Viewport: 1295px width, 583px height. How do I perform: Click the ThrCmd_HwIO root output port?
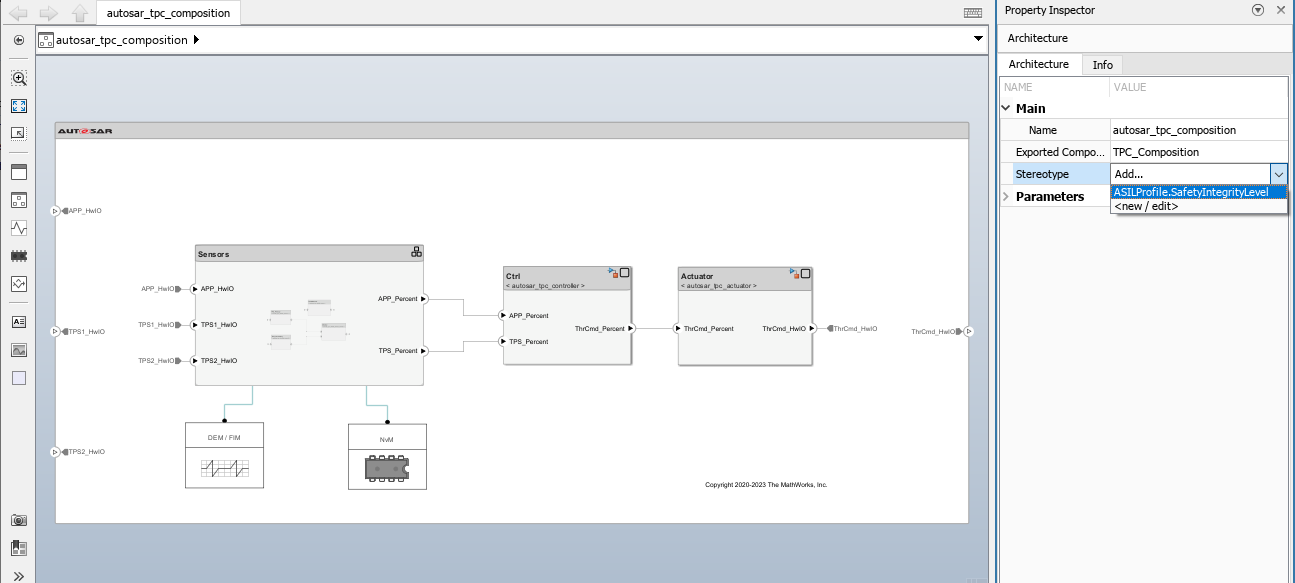tap(968, 331)
